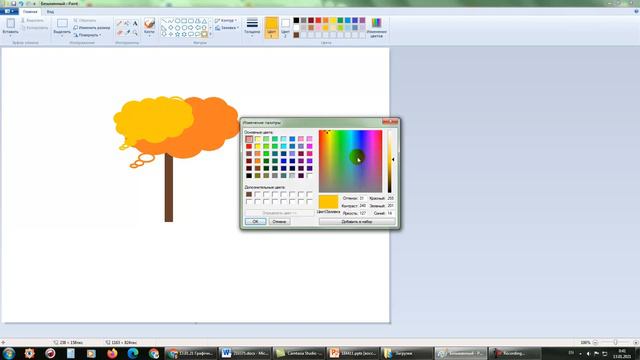Click the Изменить размер resize command
Viewport: 640px width, 360px height.
point(92,27)
